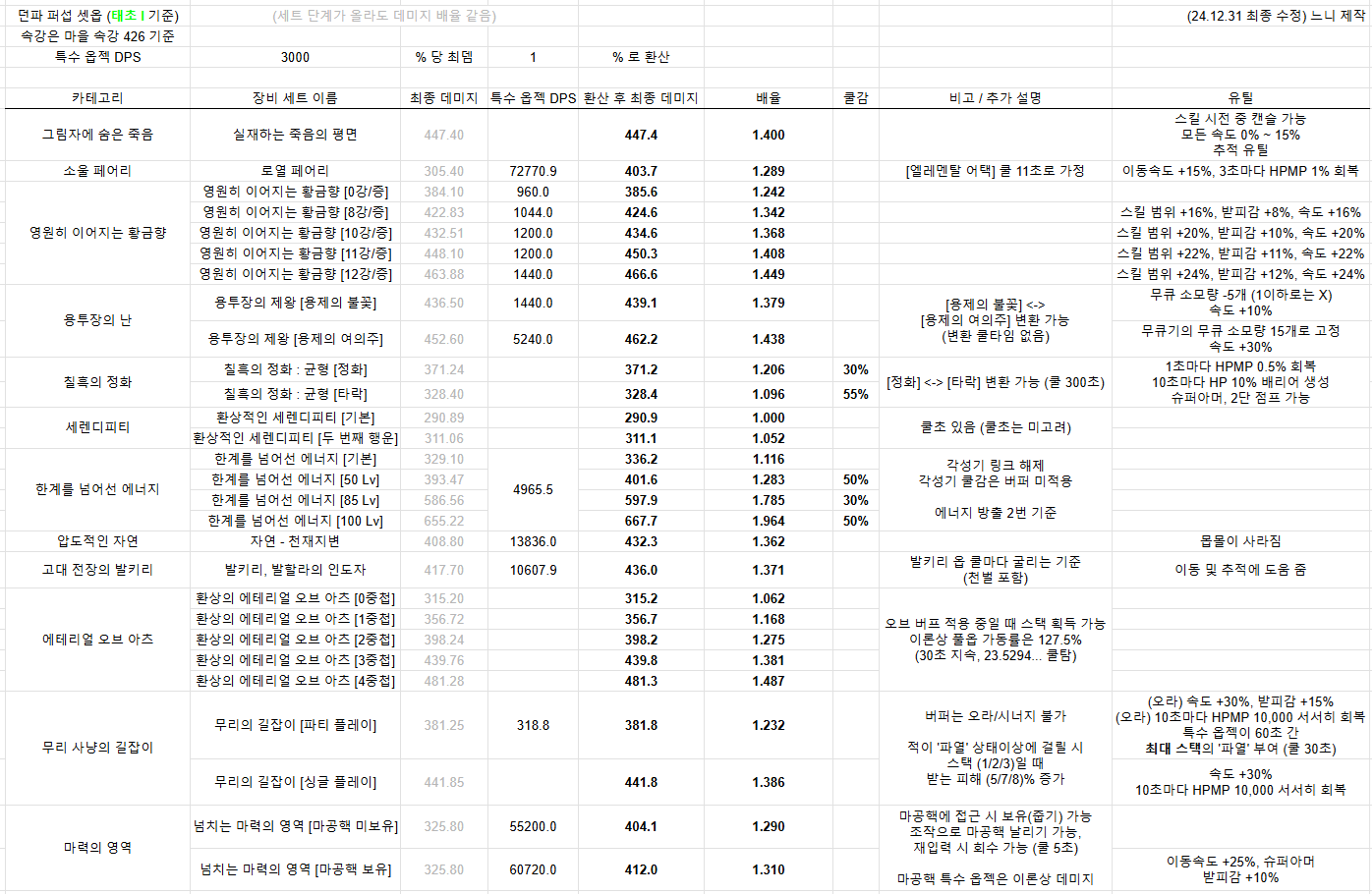Select the '쿨감' column header cell
Viewport: 1372px width, 894px height.
(855, 98)
